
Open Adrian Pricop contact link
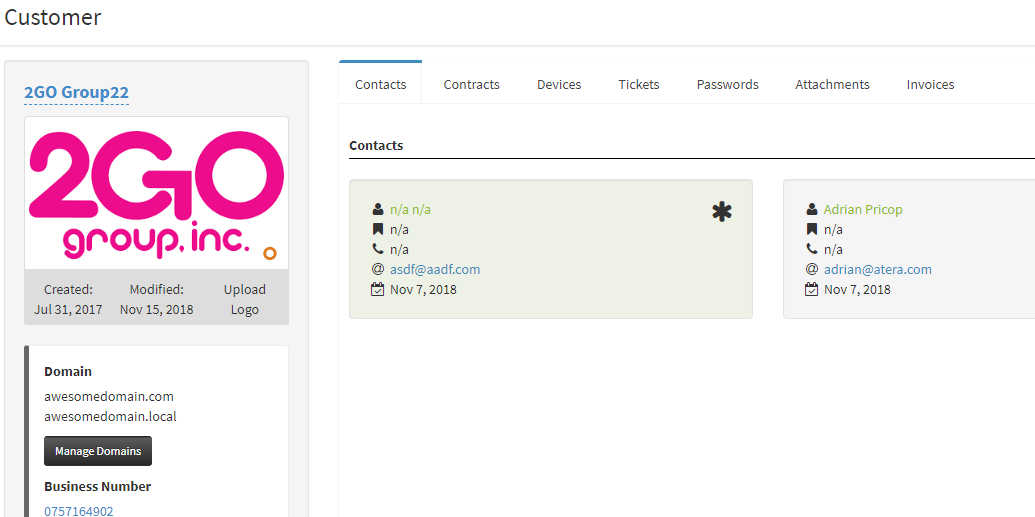click(x=863, y=209)
